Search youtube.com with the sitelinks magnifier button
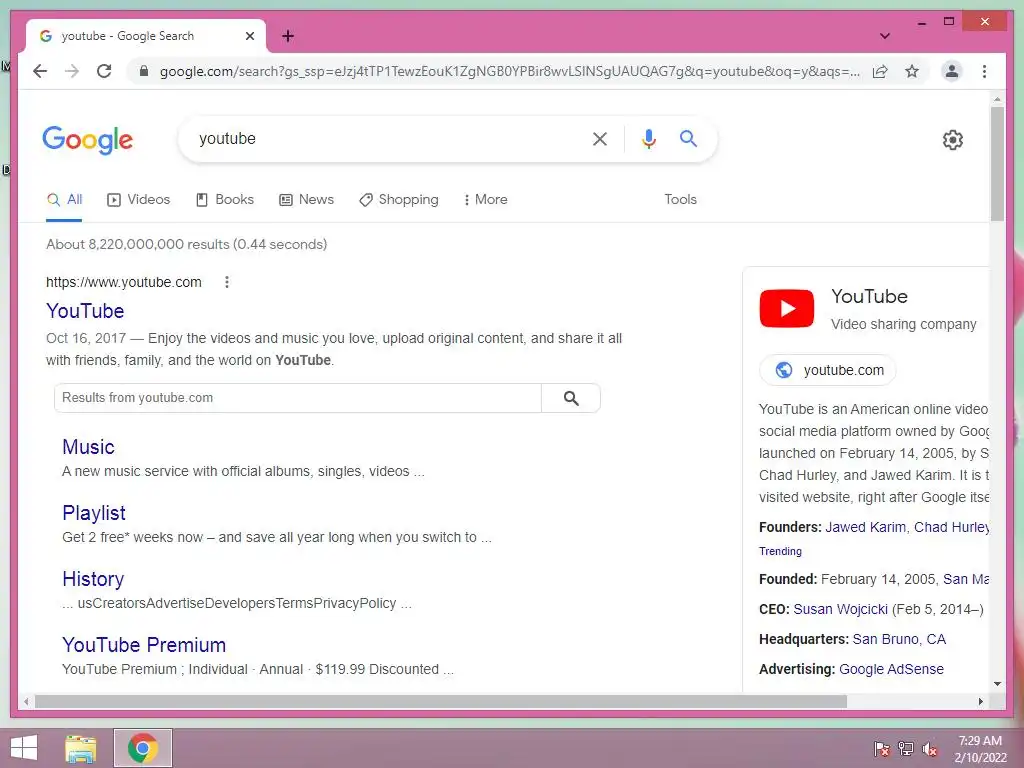Image resolution: width=1024 pixels, height=768 pixels. (571, 398)
